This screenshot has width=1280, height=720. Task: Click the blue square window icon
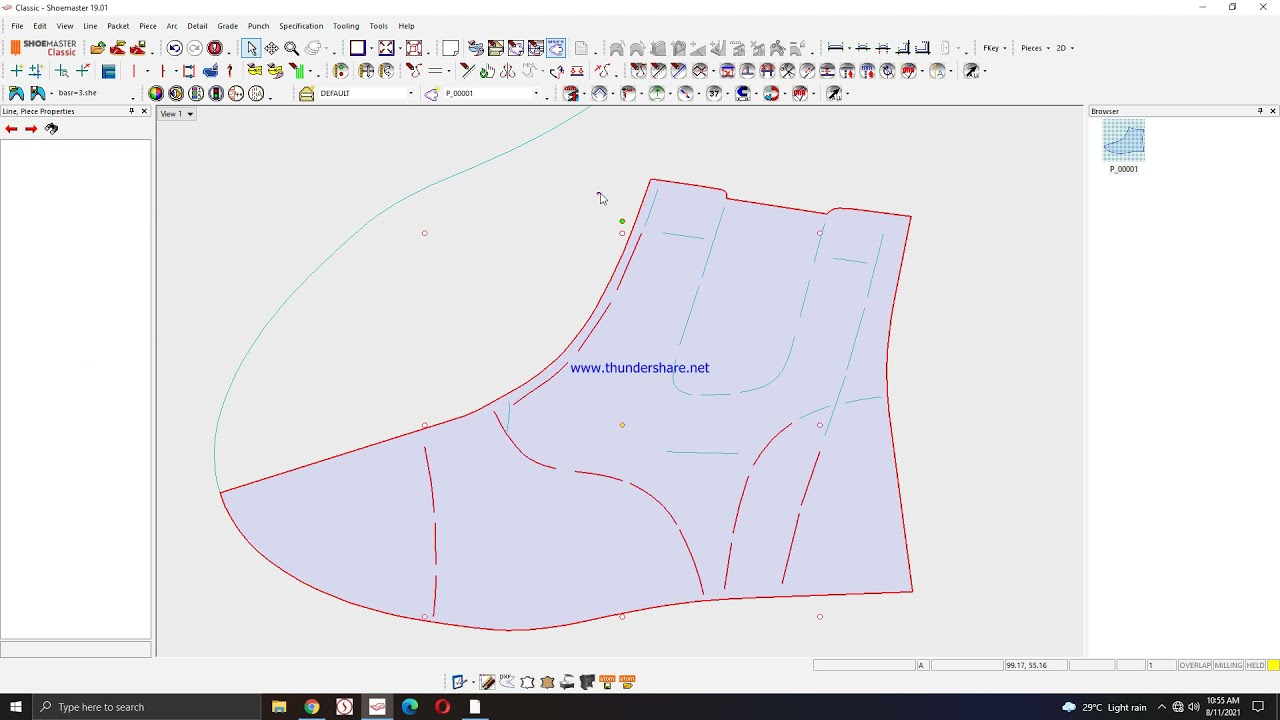[x=357, y=48]
